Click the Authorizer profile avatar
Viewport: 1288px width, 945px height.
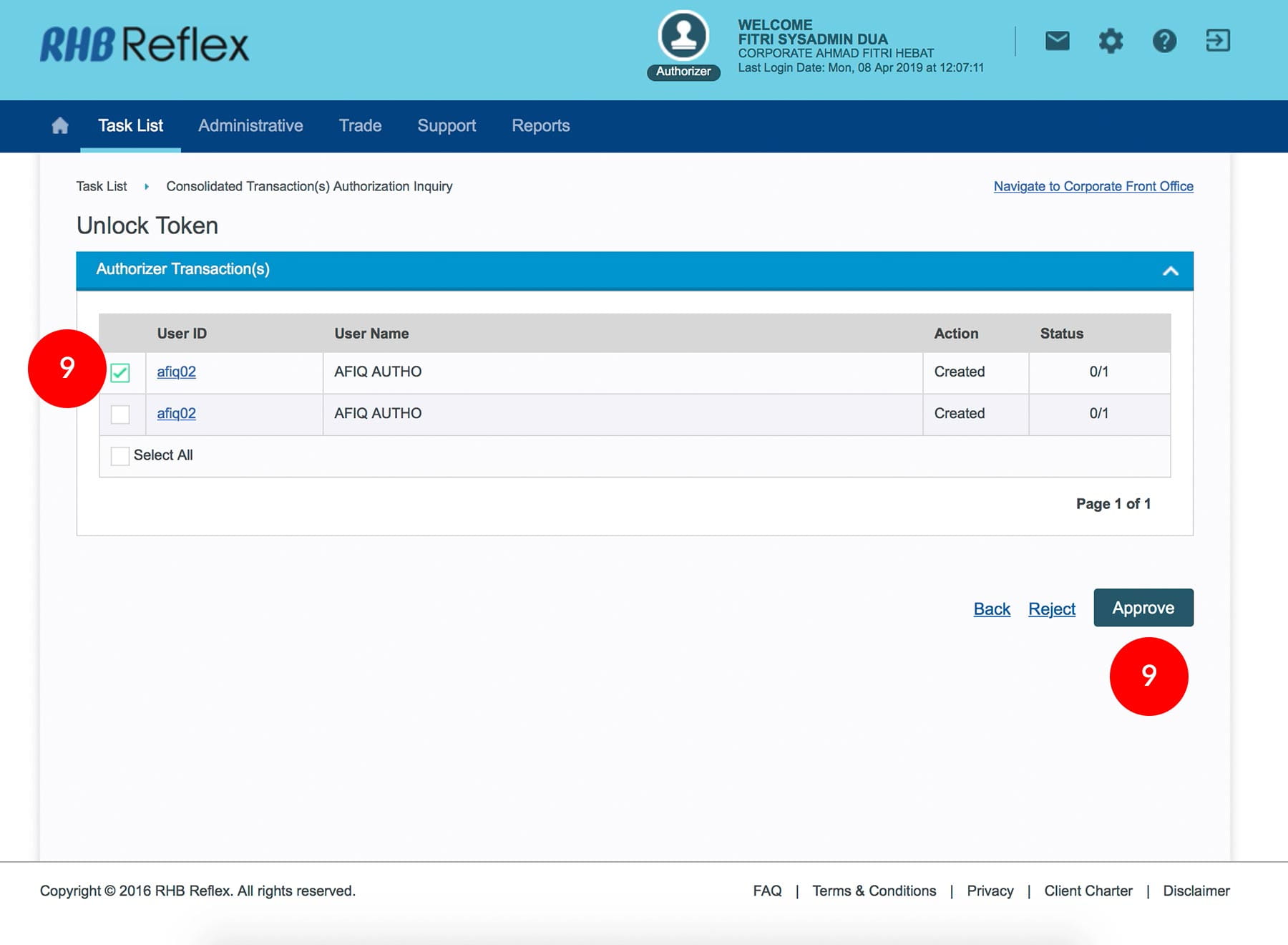tap(683, 36)
